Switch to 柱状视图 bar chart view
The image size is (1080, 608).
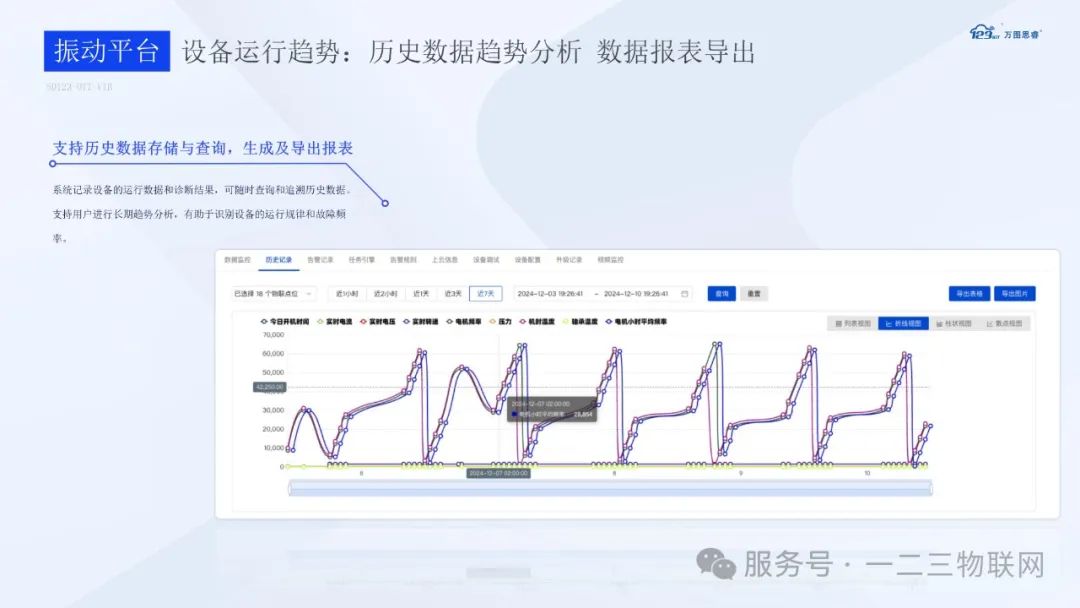tap(954, 323)
